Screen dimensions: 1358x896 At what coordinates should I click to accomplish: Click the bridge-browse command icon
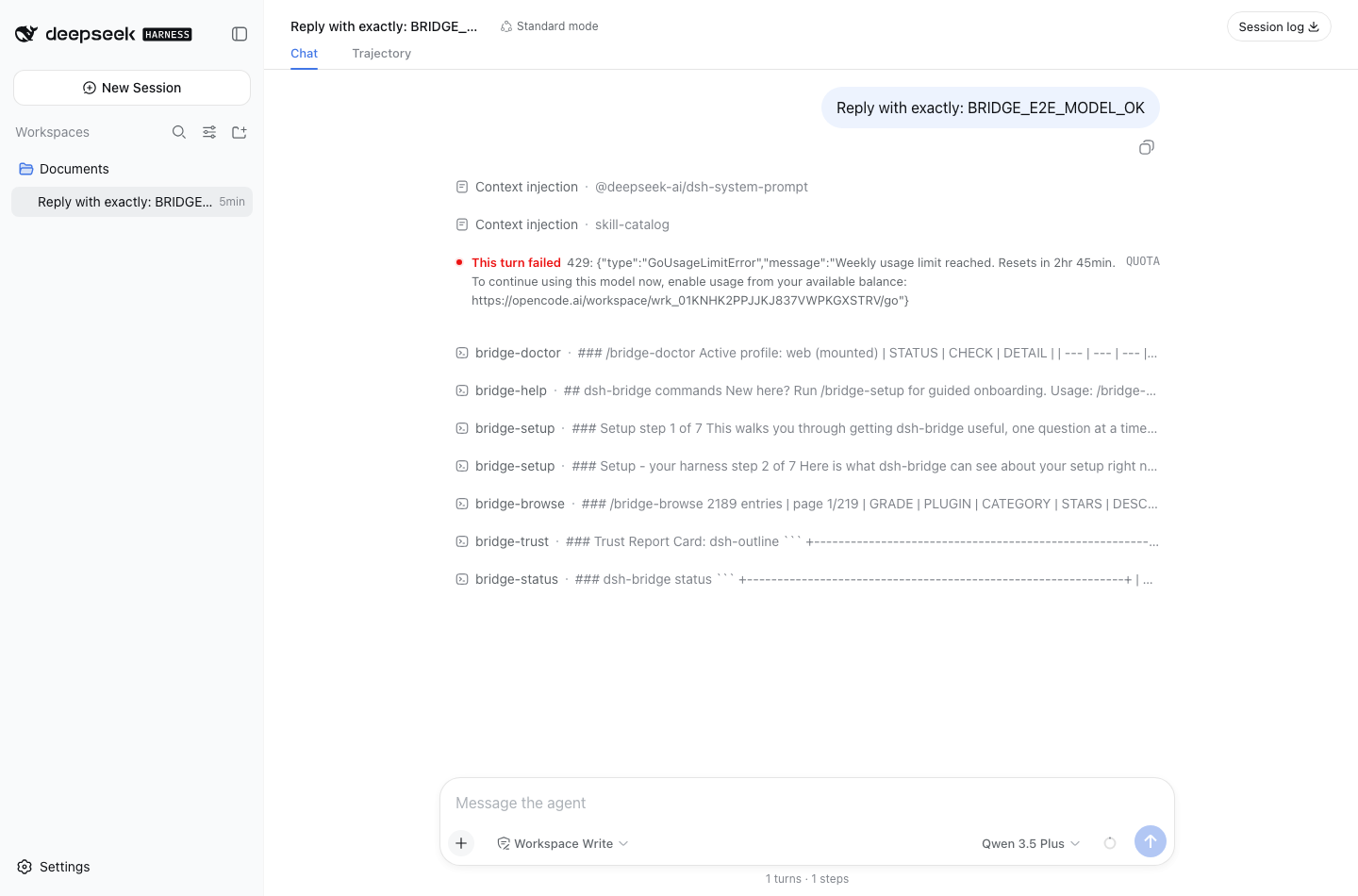(x=462, y=504)
